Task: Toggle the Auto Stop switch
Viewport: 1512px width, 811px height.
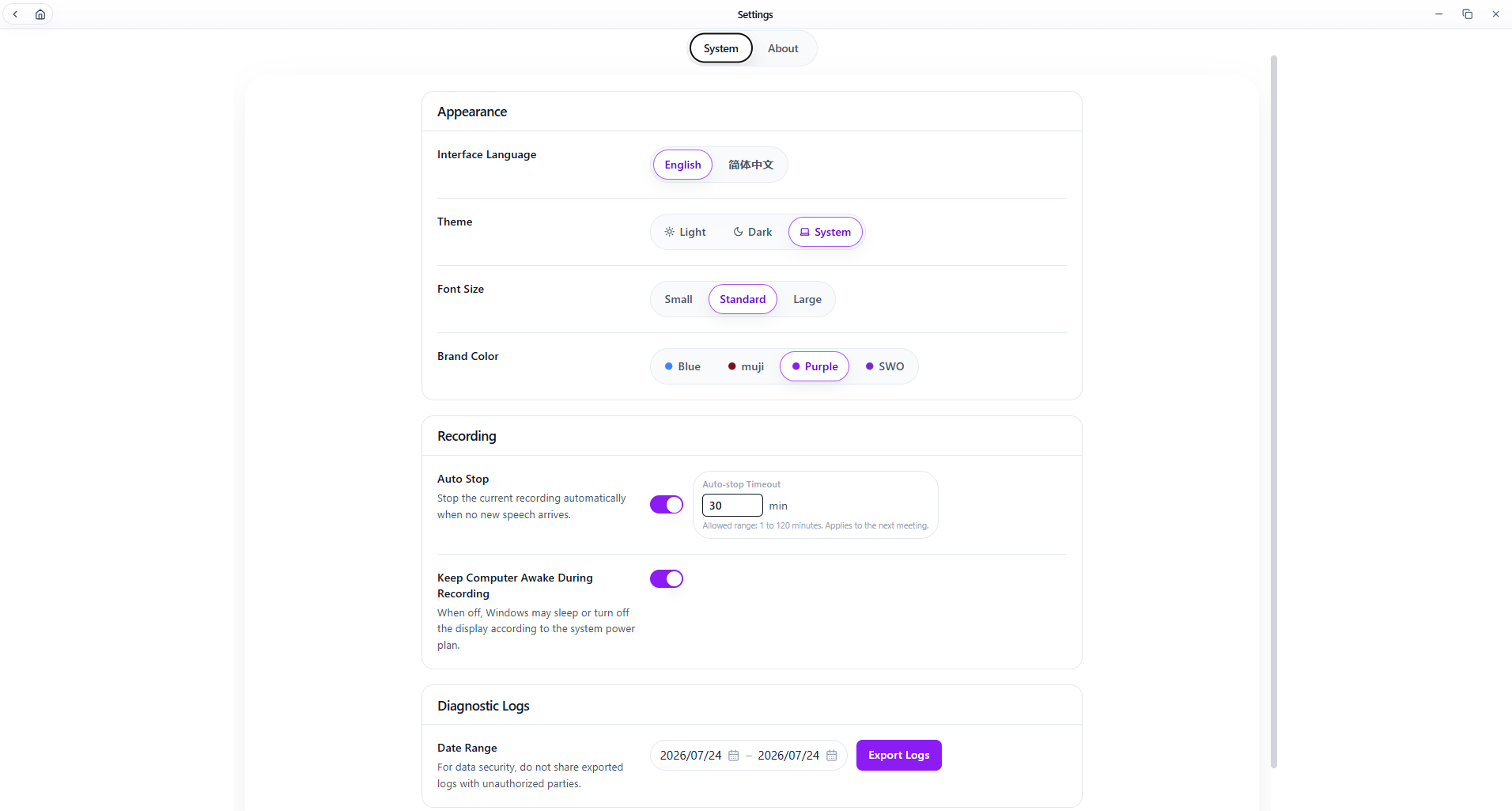Action: pos(667,505)
